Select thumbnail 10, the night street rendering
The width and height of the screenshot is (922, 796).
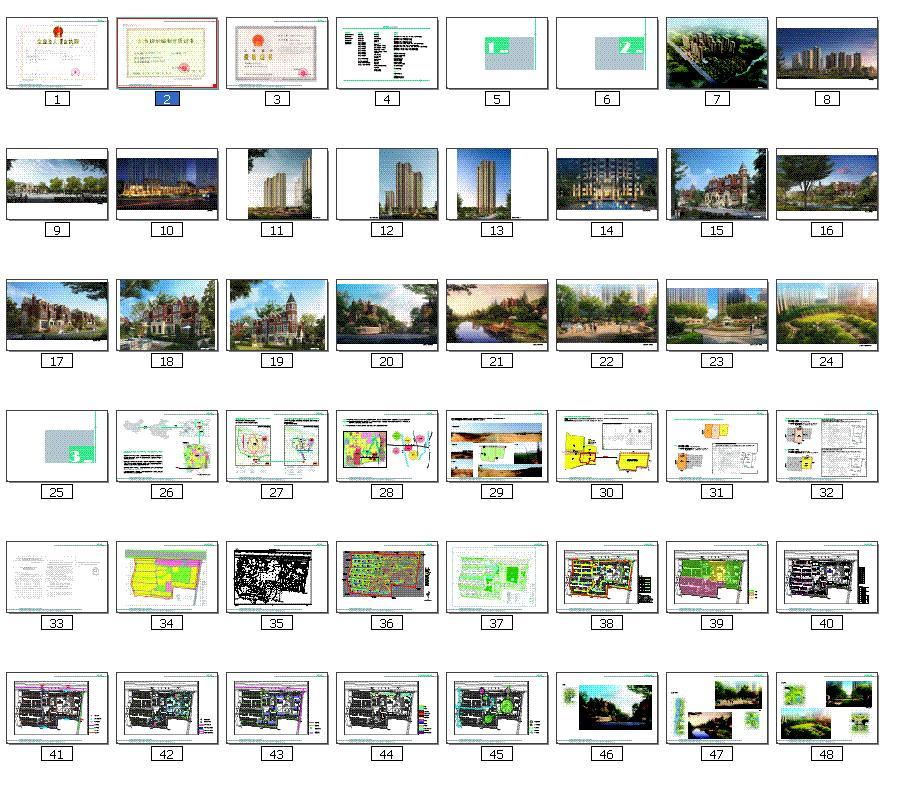167,184
